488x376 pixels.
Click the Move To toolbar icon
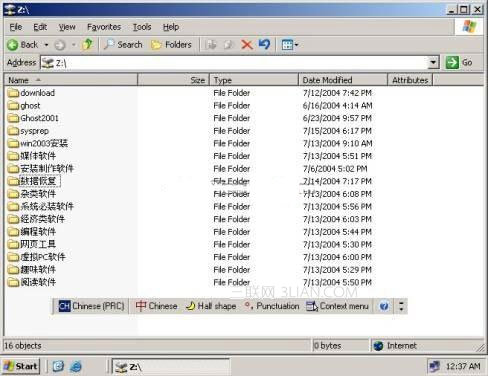coord(211,44)
